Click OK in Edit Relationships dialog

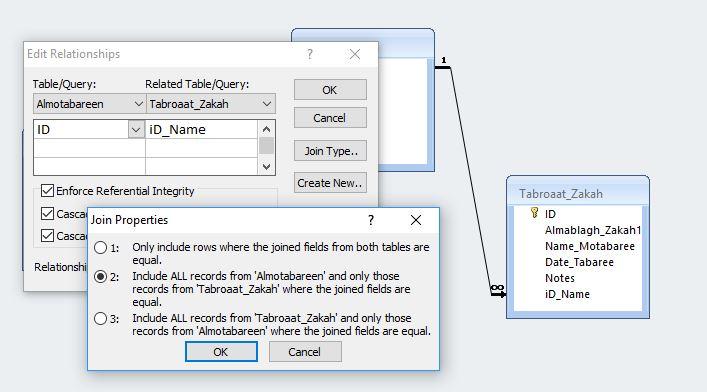click(330, 90)
